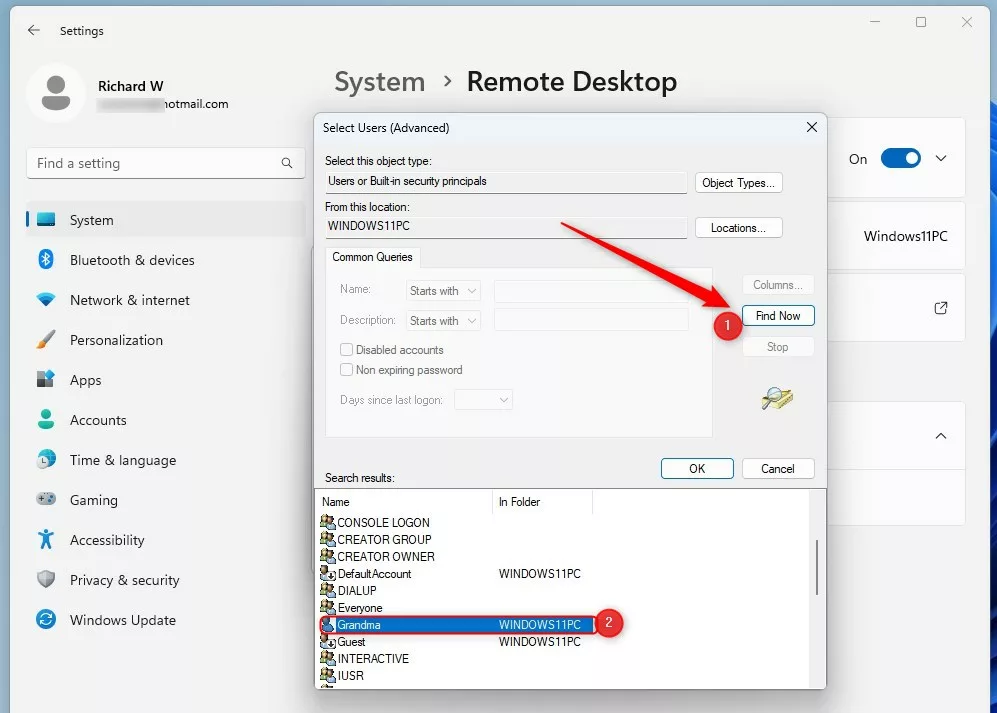Click the Time & language clock icon
The image size is (997, 713).
pos(46,459)
